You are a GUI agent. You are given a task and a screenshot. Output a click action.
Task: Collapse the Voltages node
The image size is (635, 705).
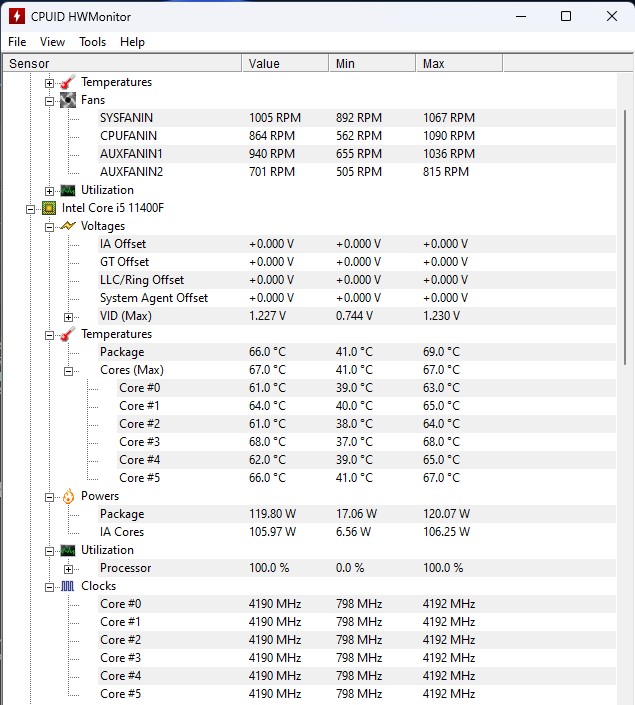pyautogui.click(x=49, y=227)
